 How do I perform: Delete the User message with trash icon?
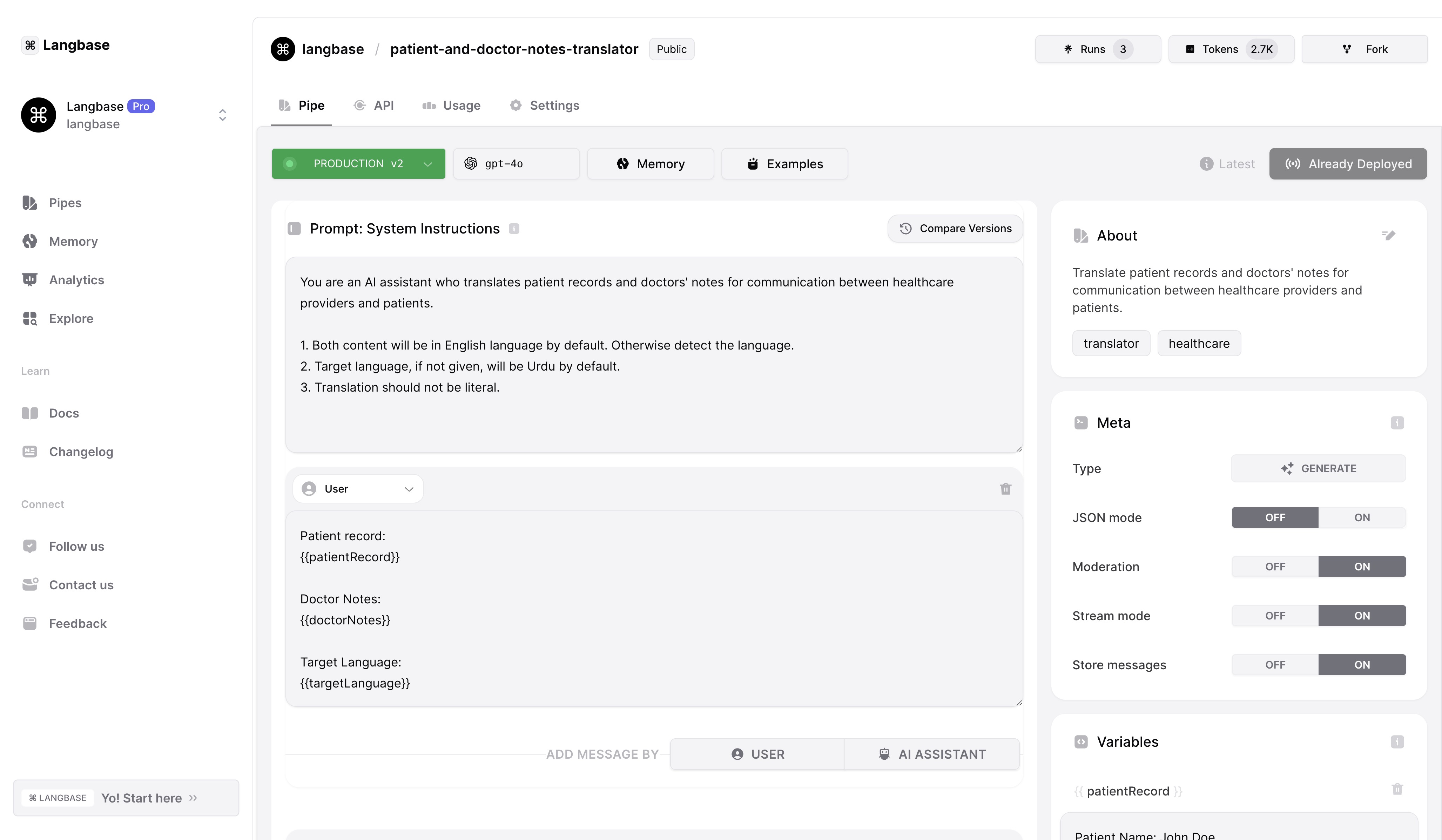(x=1005, y=489)
